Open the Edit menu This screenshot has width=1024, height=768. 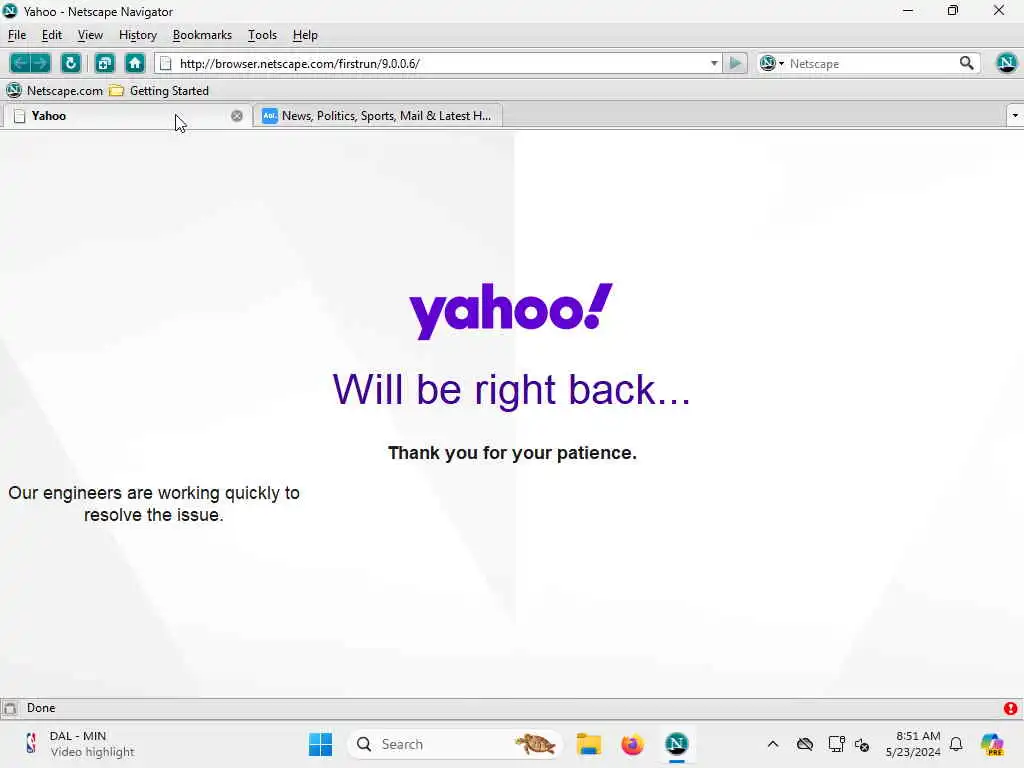[x=52, y=35]
